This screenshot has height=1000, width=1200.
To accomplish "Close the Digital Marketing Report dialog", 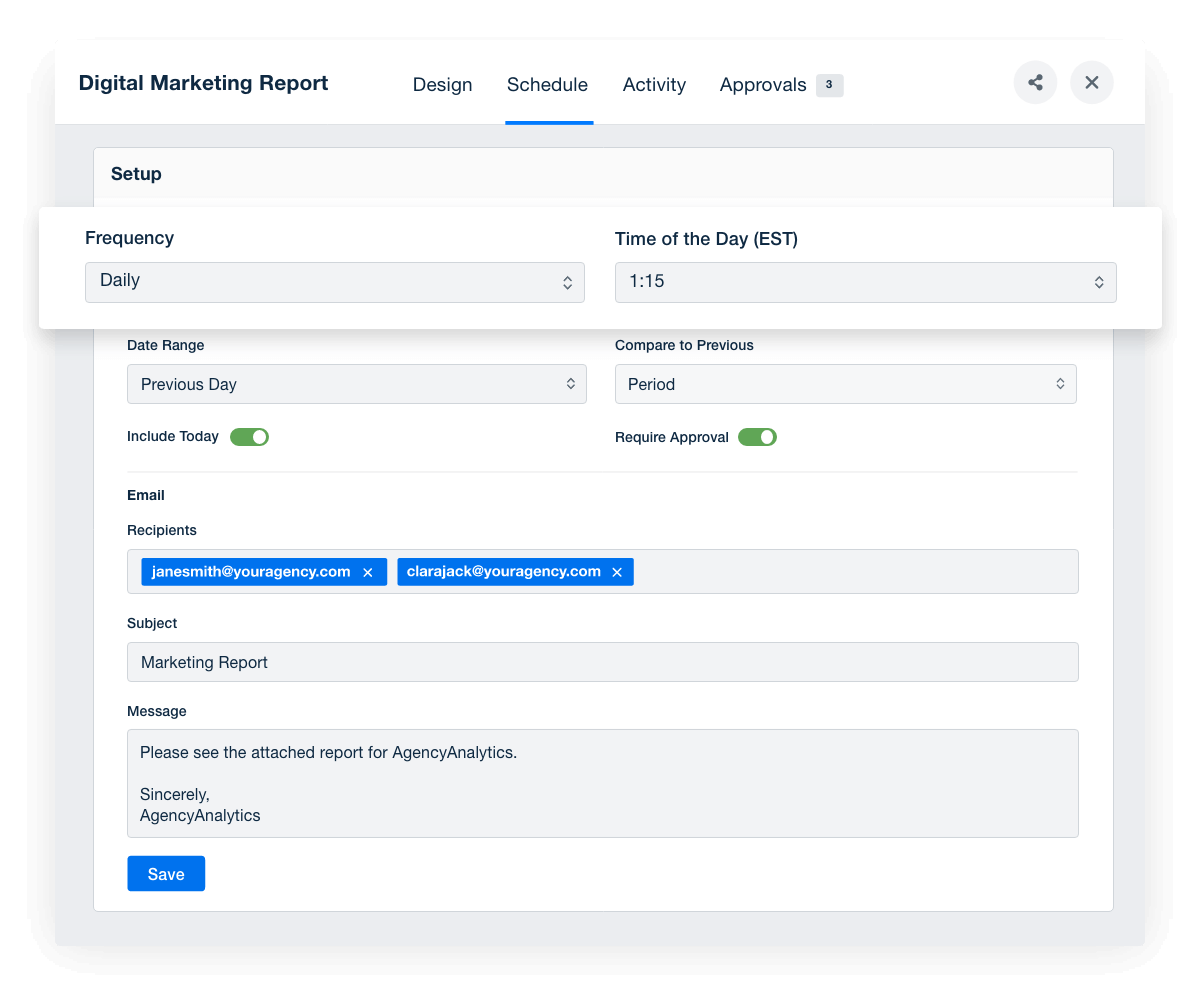I will [x=1092, y=83].
